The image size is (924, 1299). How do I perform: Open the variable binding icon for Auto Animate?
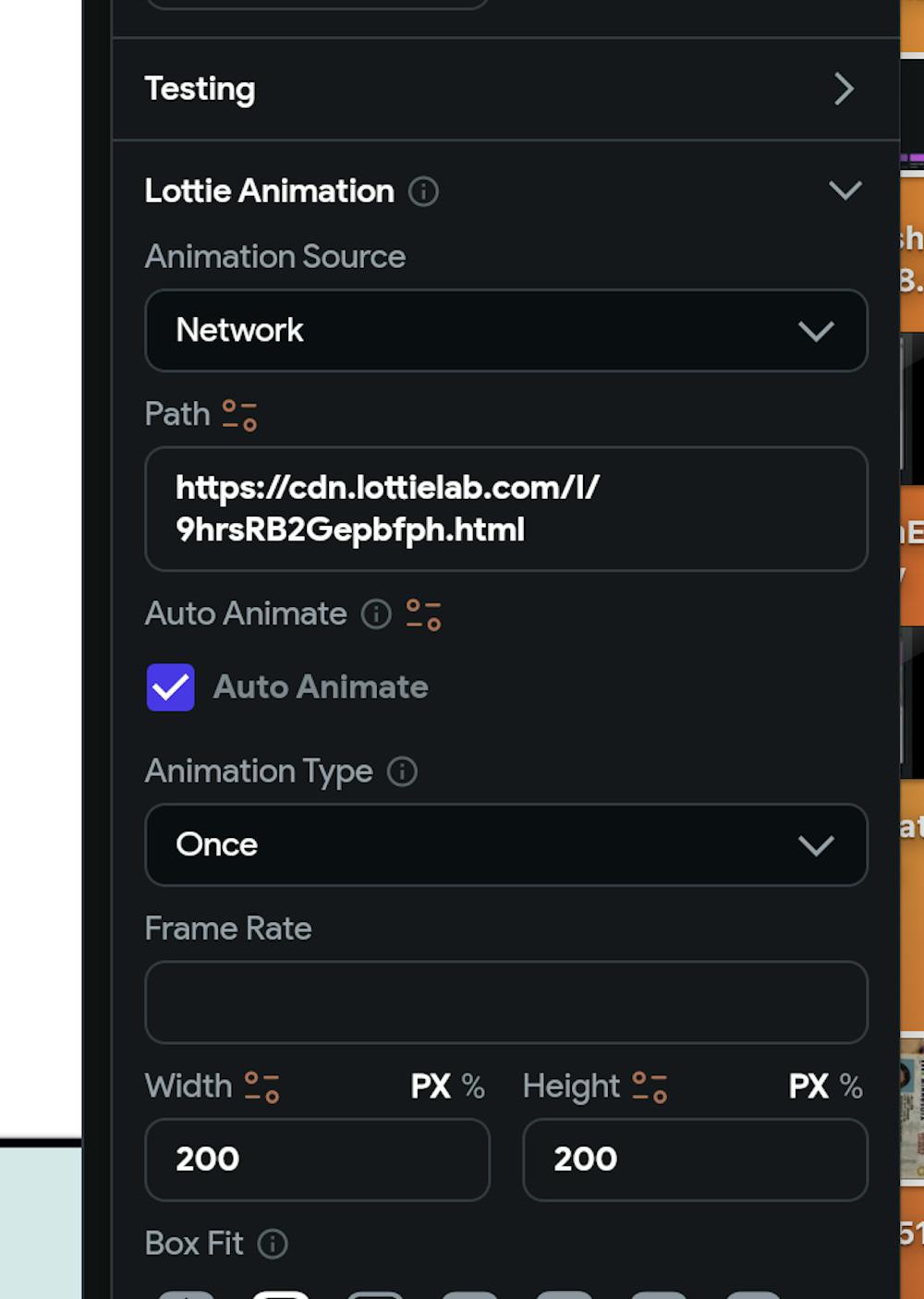pyautogui.click(x=424, y=614)
